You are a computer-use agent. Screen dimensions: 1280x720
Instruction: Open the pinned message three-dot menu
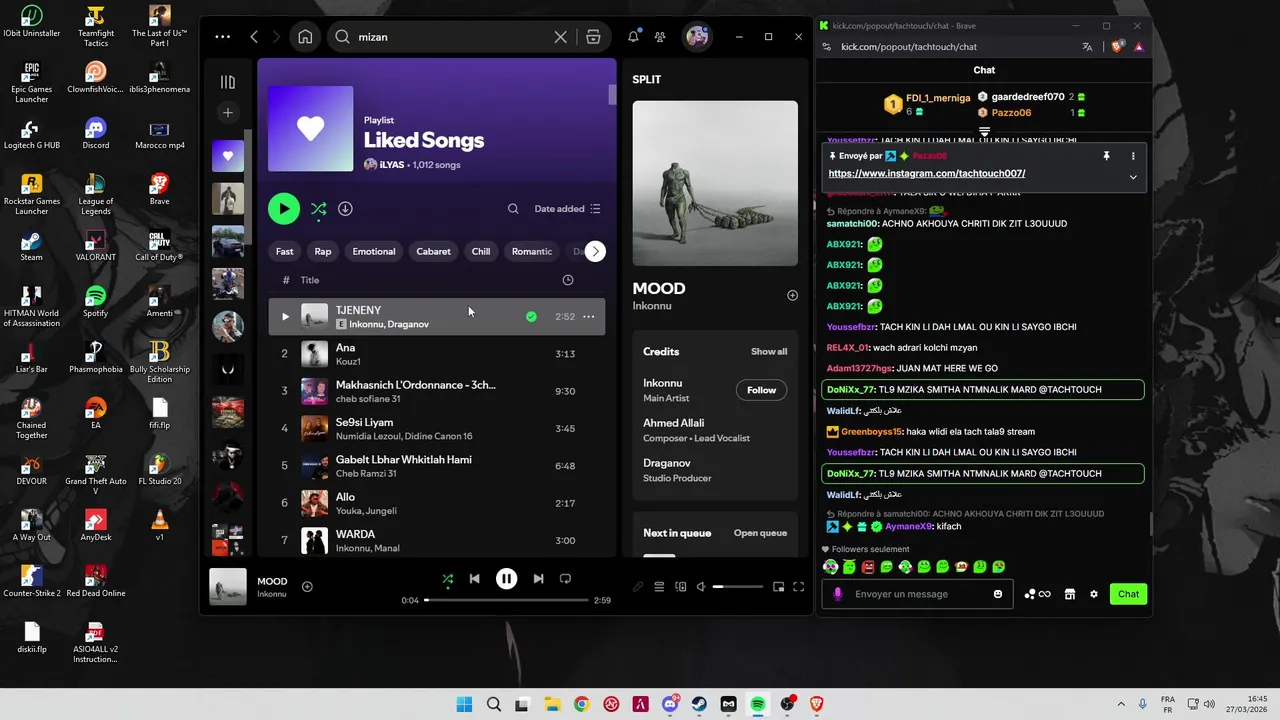[x=1133, y=156]
